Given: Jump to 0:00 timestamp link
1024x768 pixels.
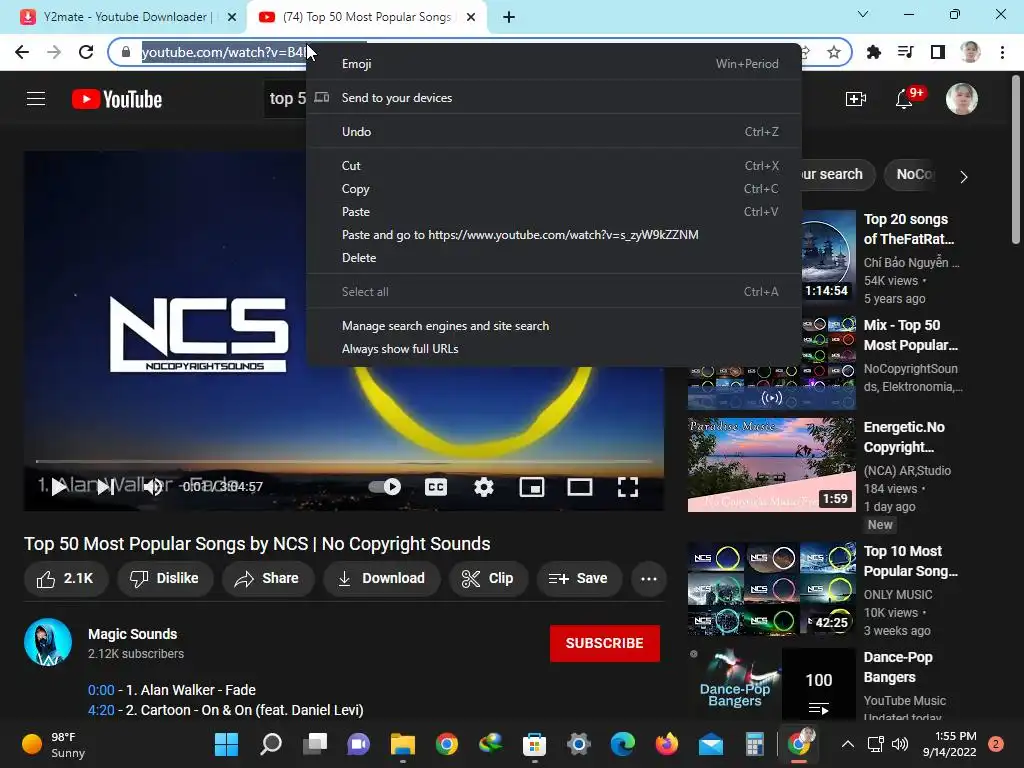Looking at the screenshot, I should (x=101, y=690).
